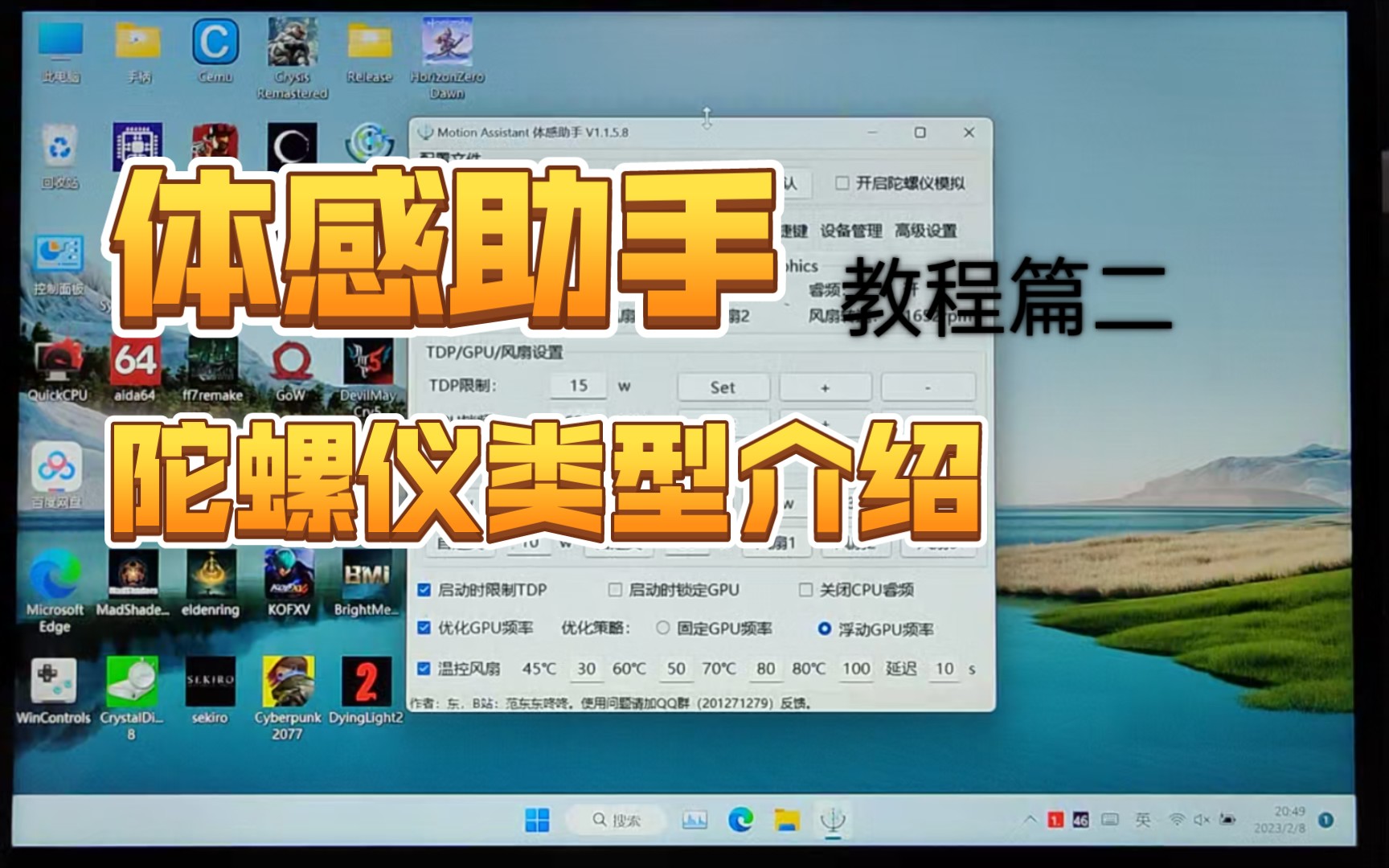Click the 延迟 field showing 10
This screenshot has height=868, width=1389.
pyautogui.click(x=944, y=669)
